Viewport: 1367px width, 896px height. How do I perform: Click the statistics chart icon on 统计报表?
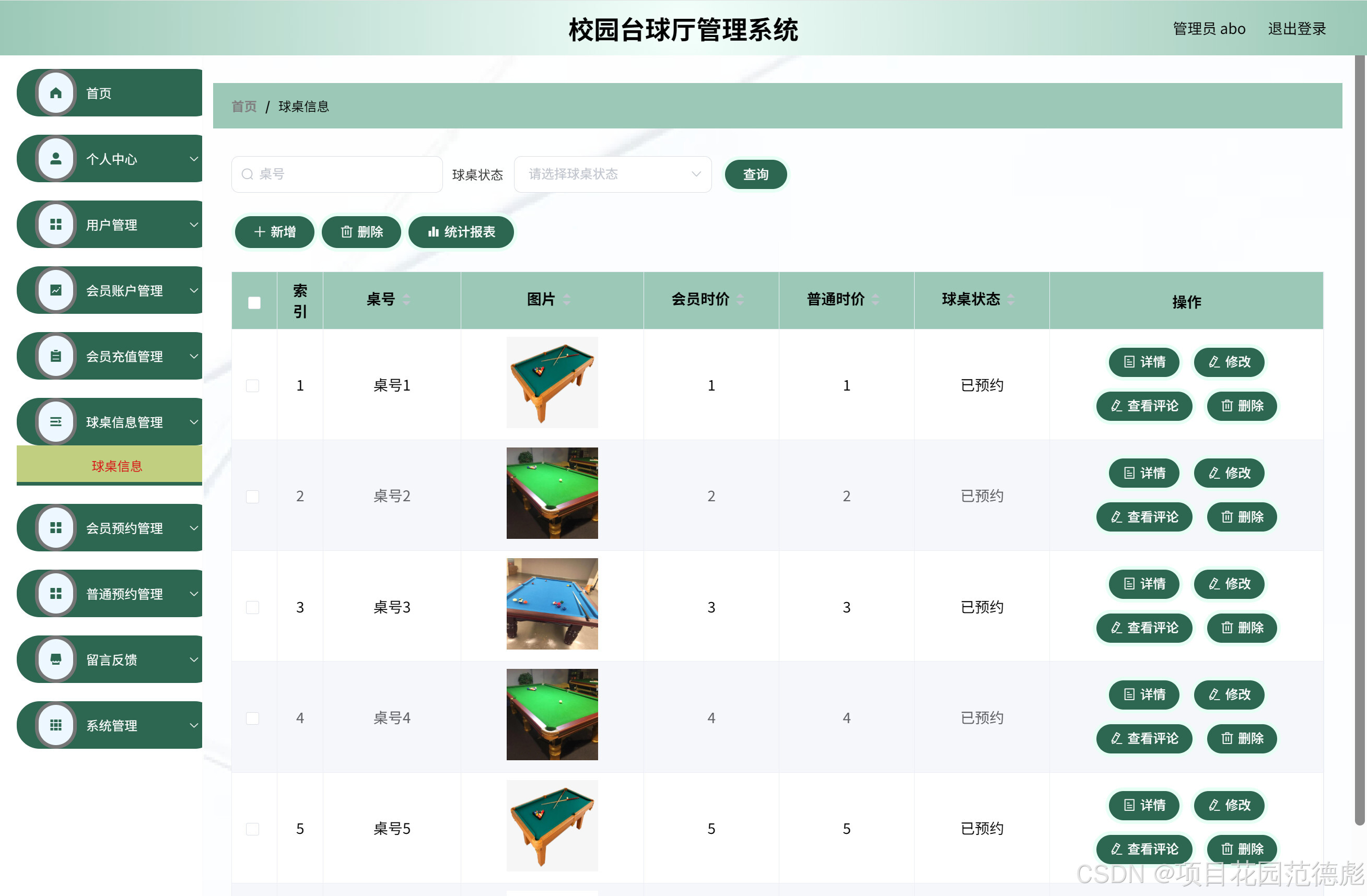434,232
